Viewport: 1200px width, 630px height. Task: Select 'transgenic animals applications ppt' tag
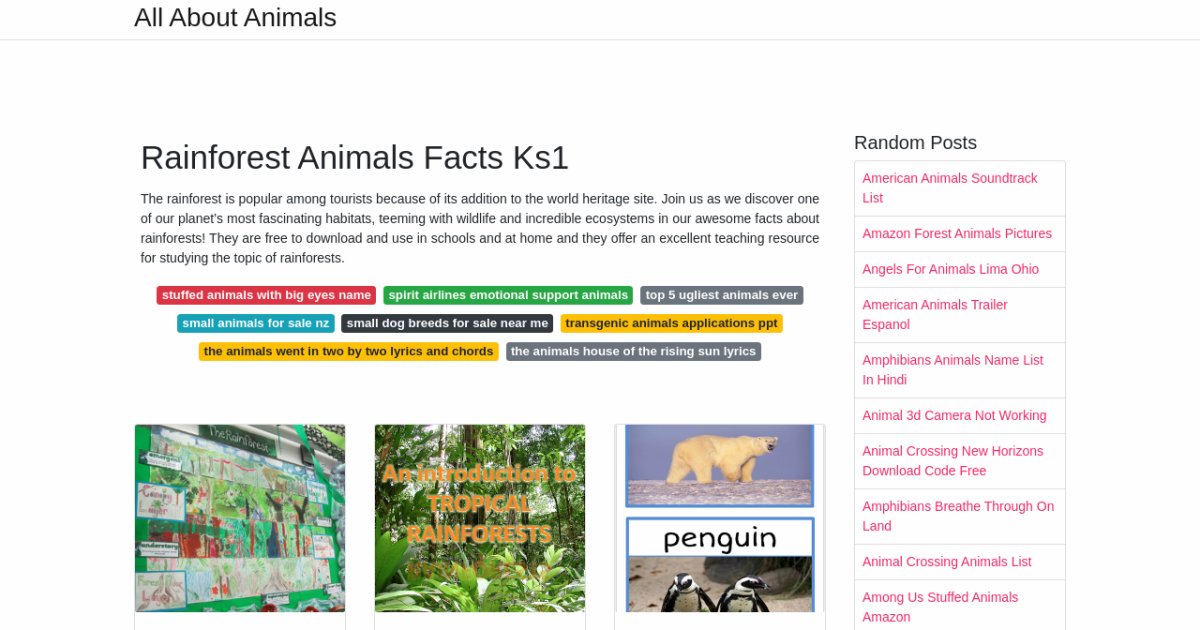tap(671, 323)
